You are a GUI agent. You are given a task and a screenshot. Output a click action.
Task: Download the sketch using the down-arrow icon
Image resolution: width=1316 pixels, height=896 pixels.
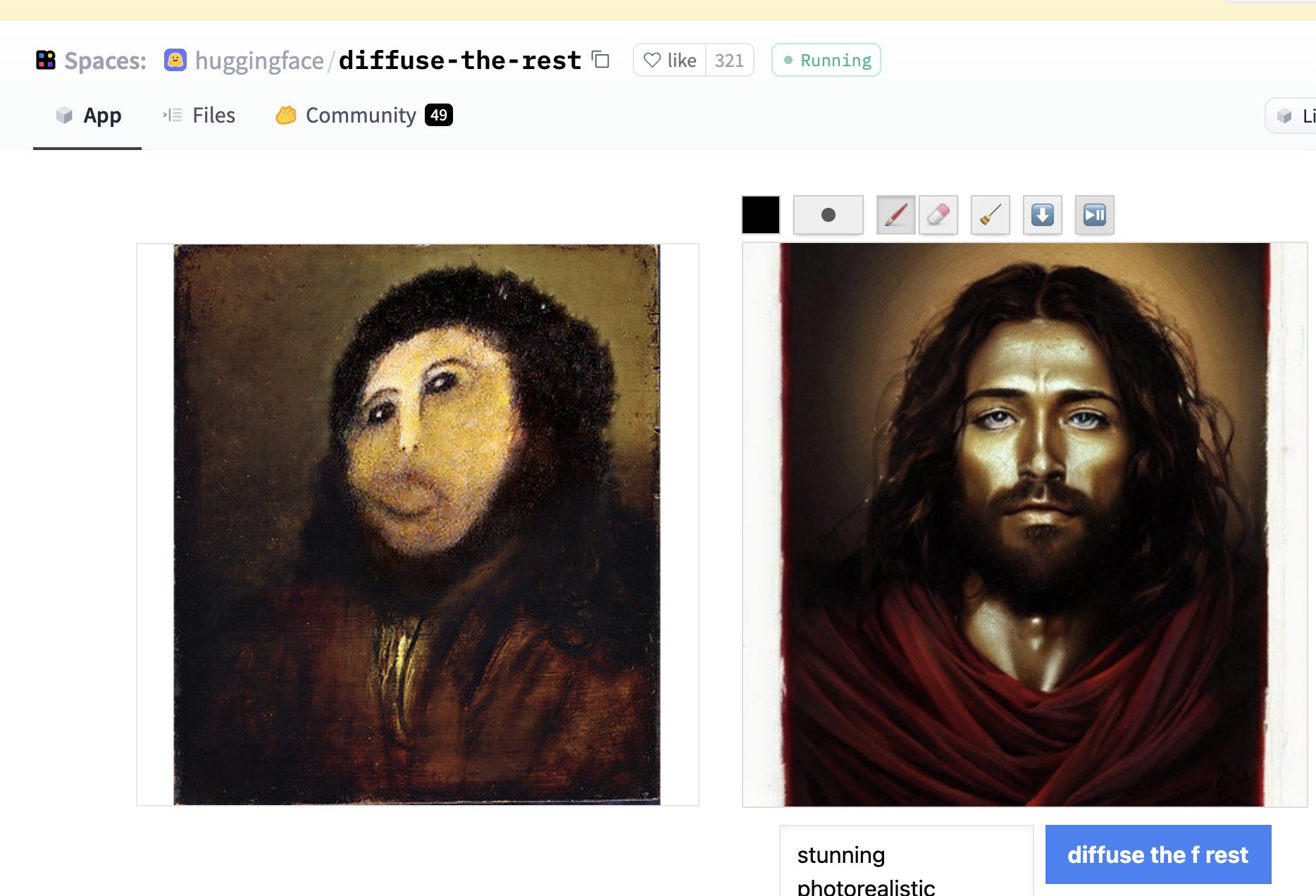1042,216
